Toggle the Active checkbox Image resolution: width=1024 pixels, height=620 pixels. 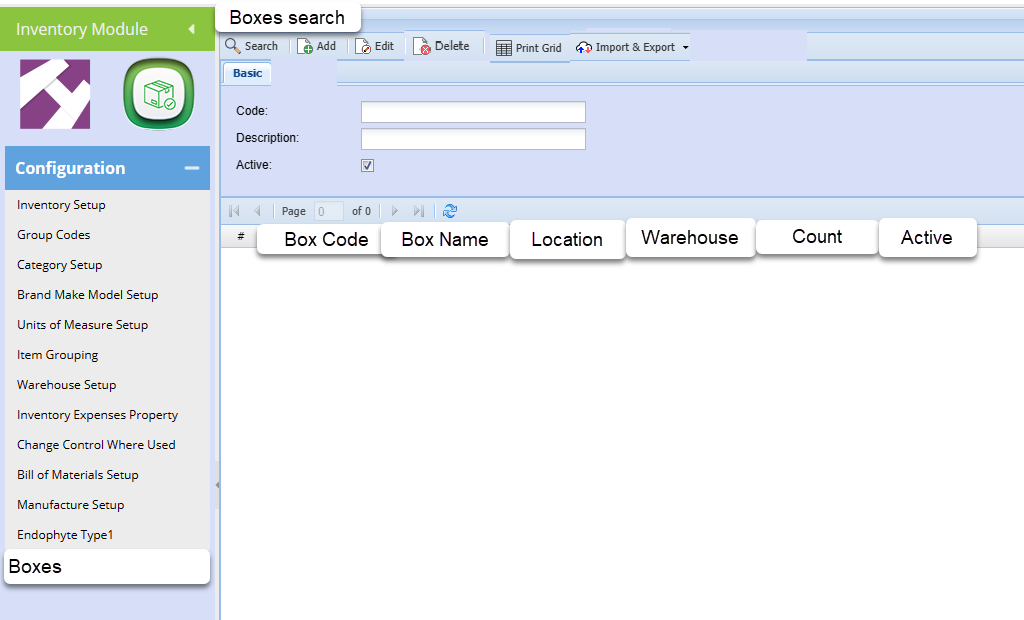[367, 165]
